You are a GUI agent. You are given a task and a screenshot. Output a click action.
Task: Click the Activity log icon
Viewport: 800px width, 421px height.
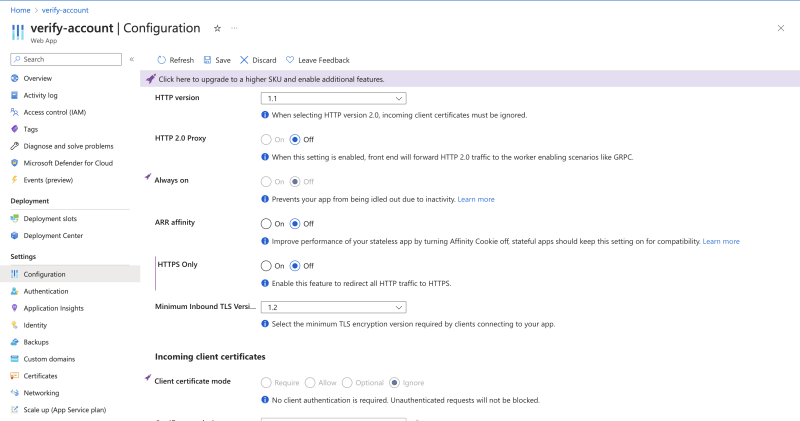(x=14, y=95)
